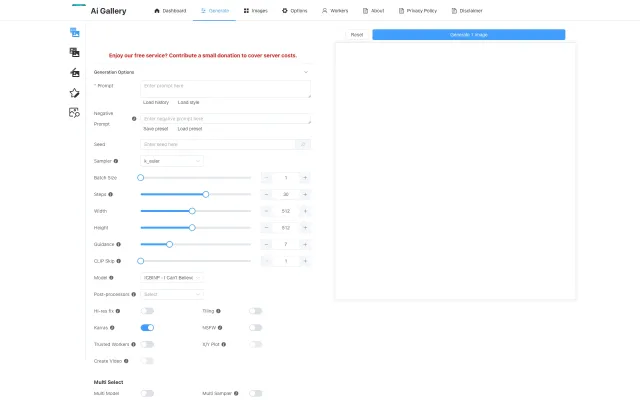The height and width of the screenshot is (400, 640).
Task: Click the Load history link
Action: click(156, 103)
